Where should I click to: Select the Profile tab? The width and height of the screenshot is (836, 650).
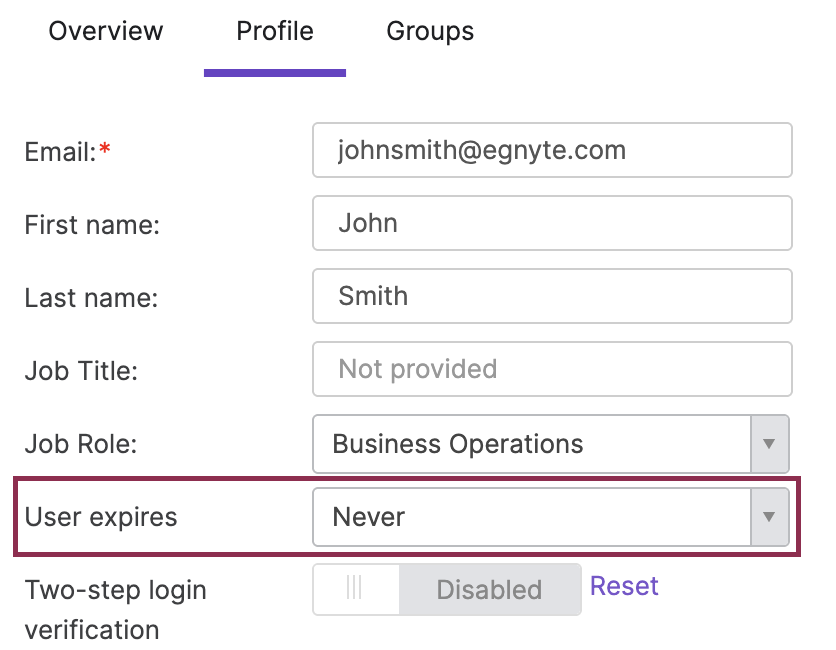[x=274, y=31]
